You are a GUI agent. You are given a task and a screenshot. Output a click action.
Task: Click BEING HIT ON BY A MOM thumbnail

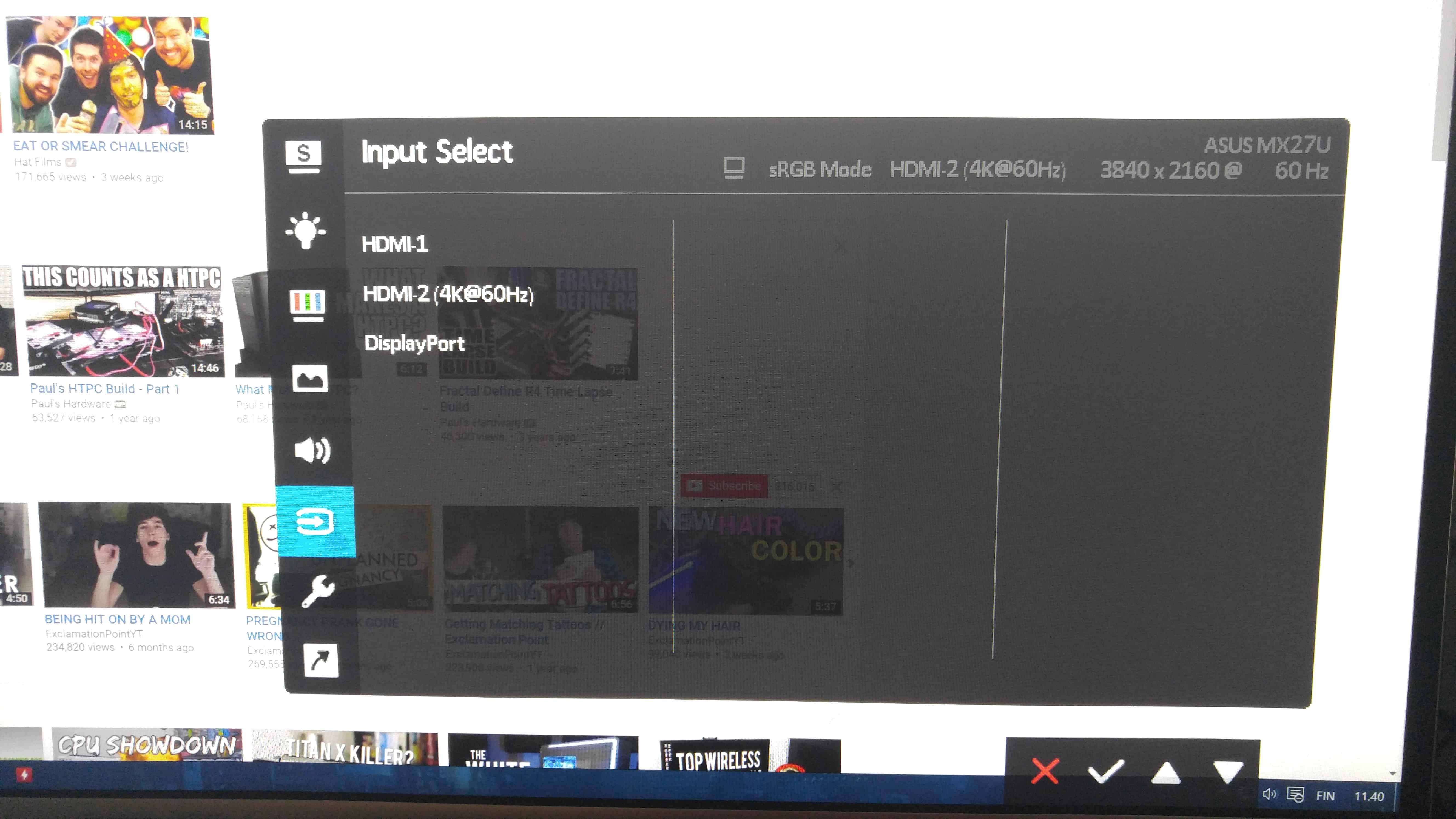click(136, 554)
